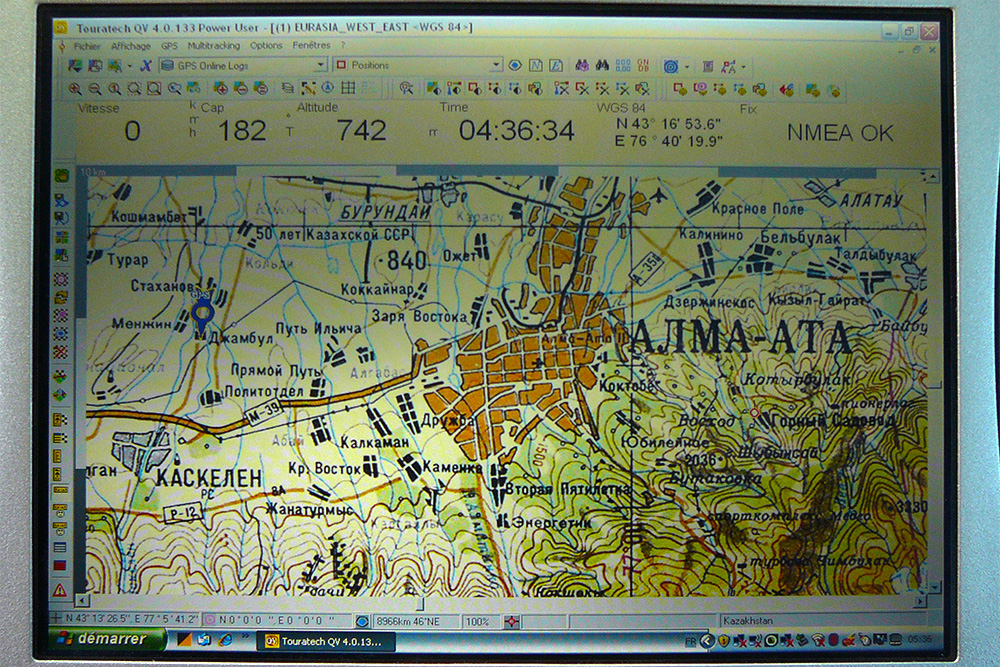Open the dropdown arrow beside the blue target icon
Image resolution: width=1000 pixels, height=667 pixels.
687,66
